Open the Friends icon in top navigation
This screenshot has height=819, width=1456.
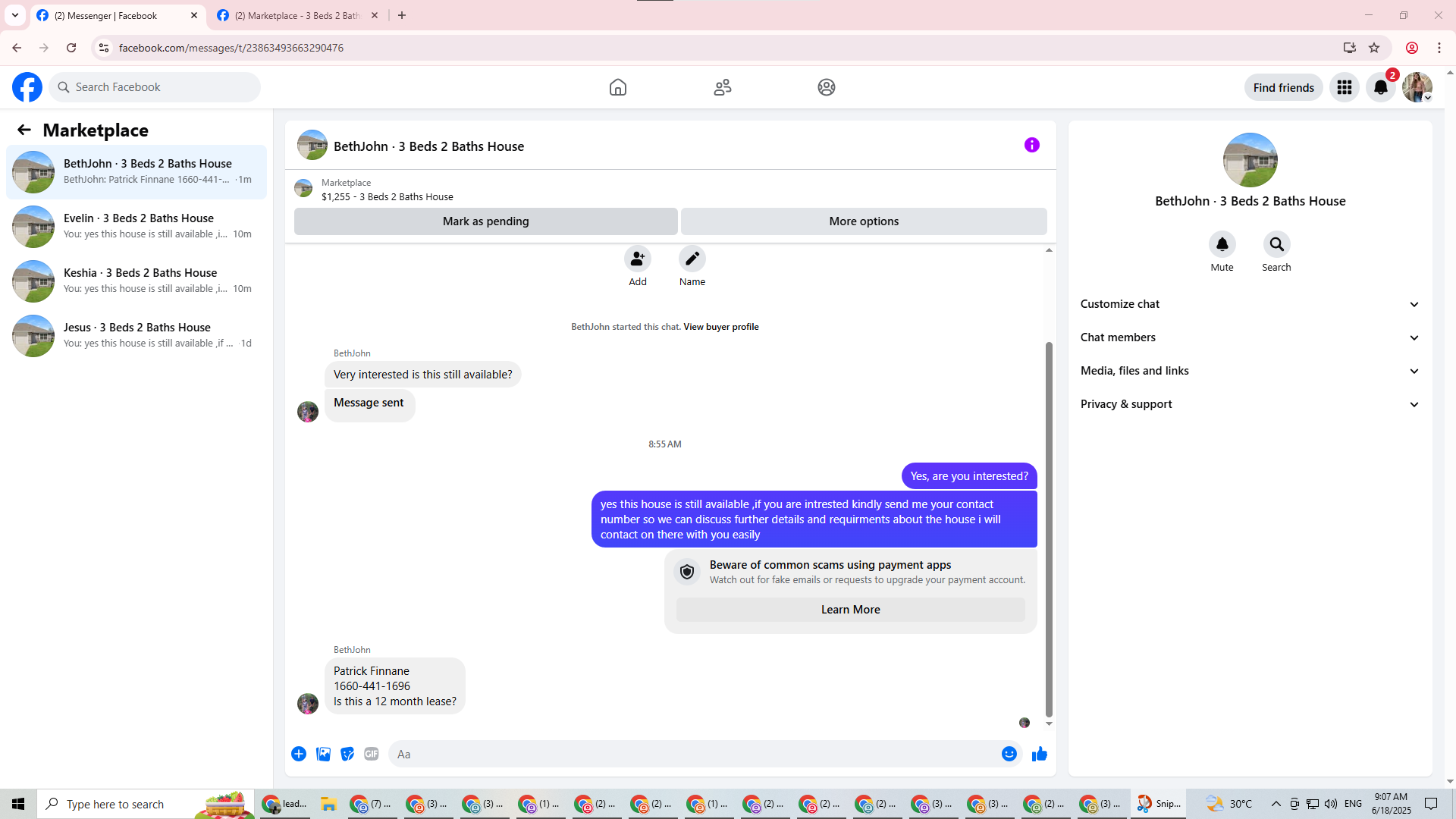click(x=723, y=87)
